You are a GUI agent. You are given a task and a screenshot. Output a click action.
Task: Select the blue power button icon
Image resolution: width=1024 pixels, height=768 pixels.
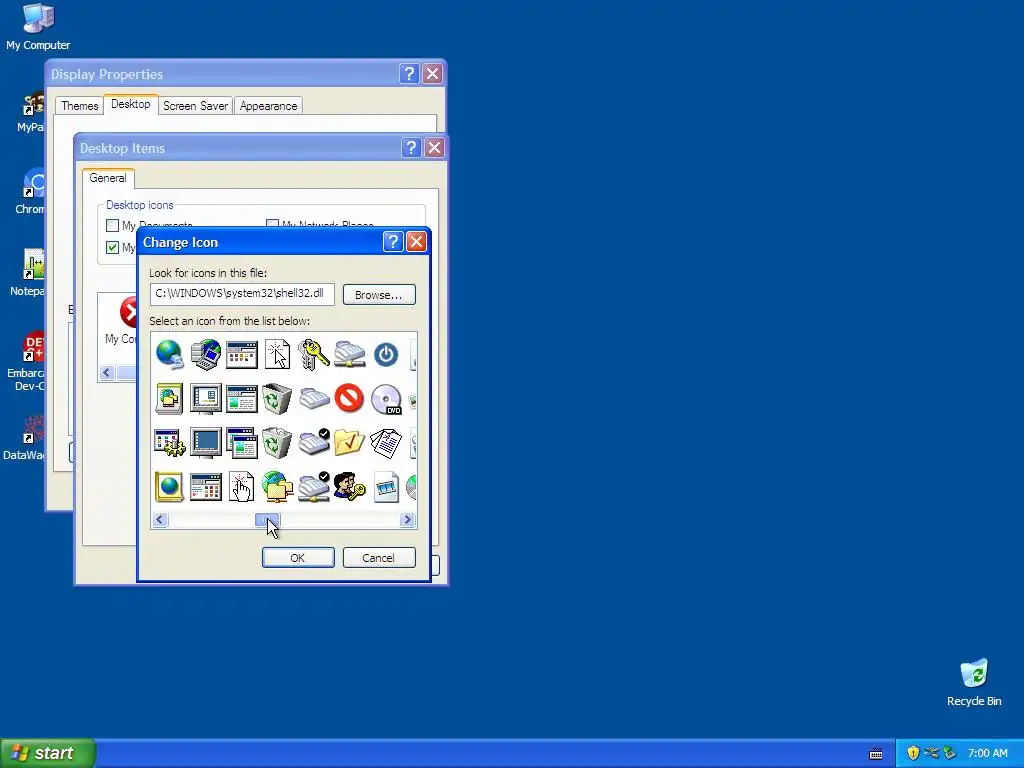[x=386, y=355]
